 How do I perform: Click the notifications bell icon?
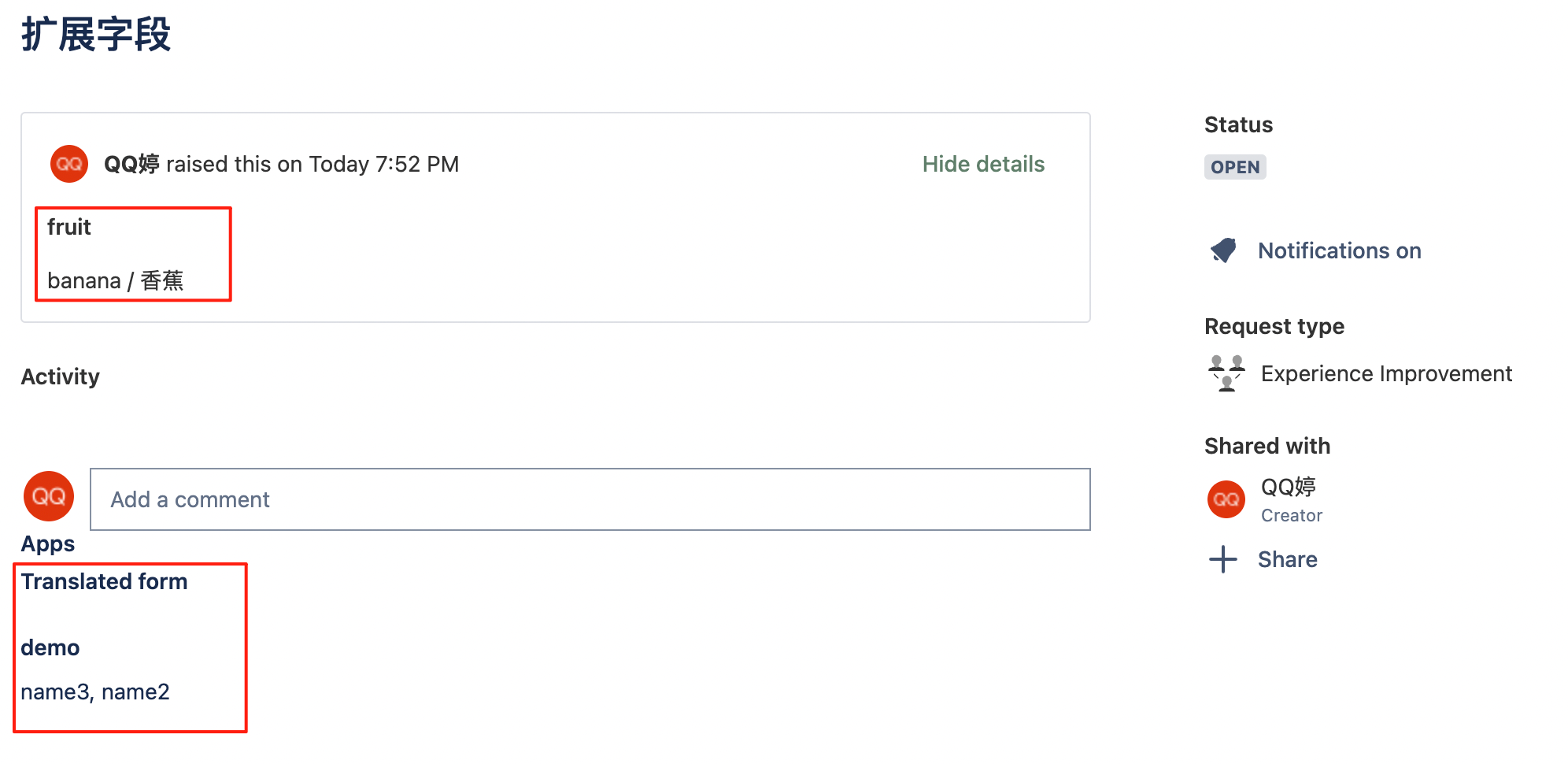pyautogui.click(x=1223, y=250)
